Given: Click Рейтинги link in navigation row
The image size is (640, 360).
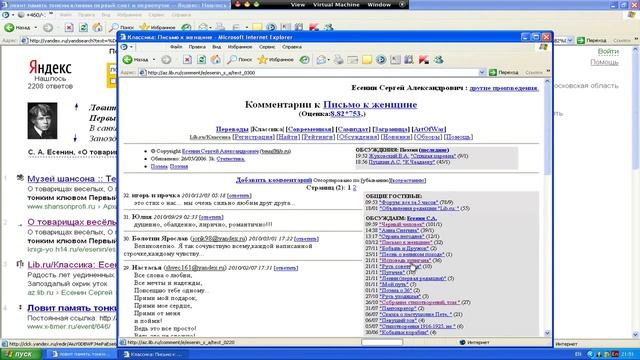Looking at the screenshot, I should 318,137.
